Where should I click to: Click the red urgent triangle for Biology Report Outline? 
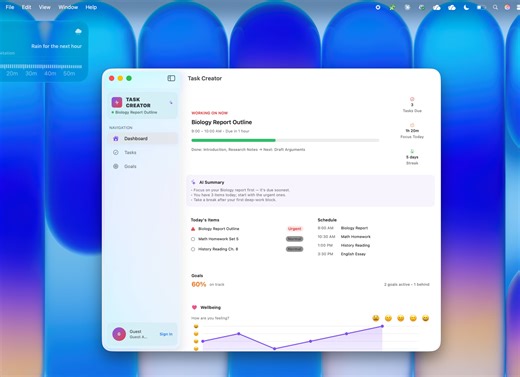click(193, 229)
